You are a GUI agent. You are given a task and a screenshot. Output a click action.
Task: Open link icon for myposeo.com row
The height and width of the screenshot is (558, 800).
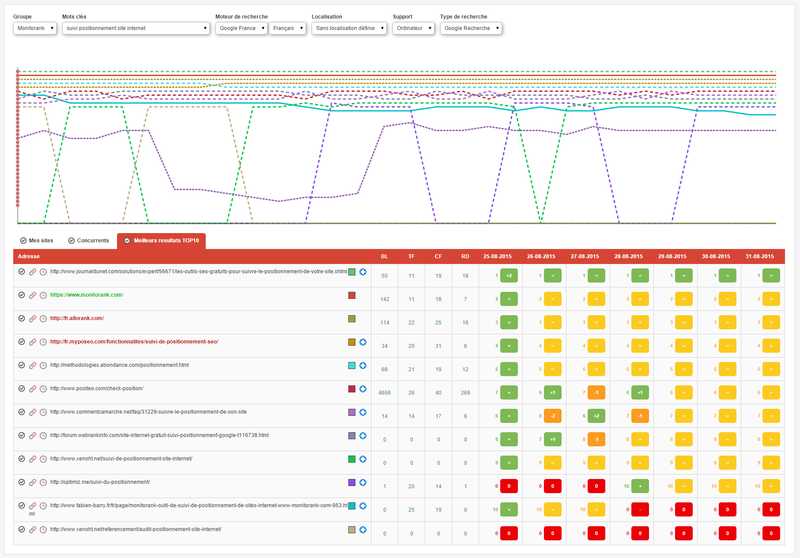coord(32,342)
